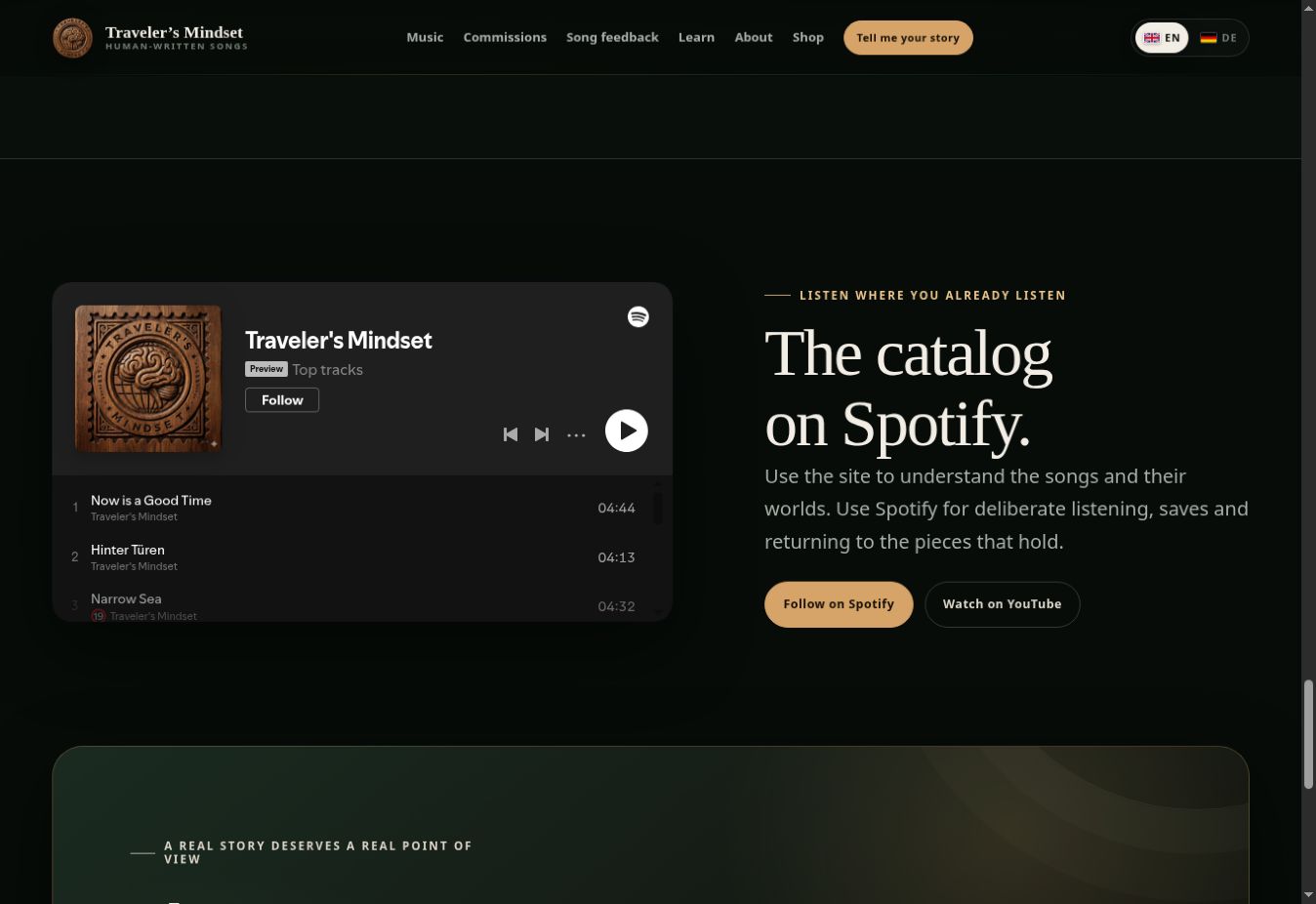
Task: Click the Traveler's Mindset logo emblem
Action: coord(72,38)
